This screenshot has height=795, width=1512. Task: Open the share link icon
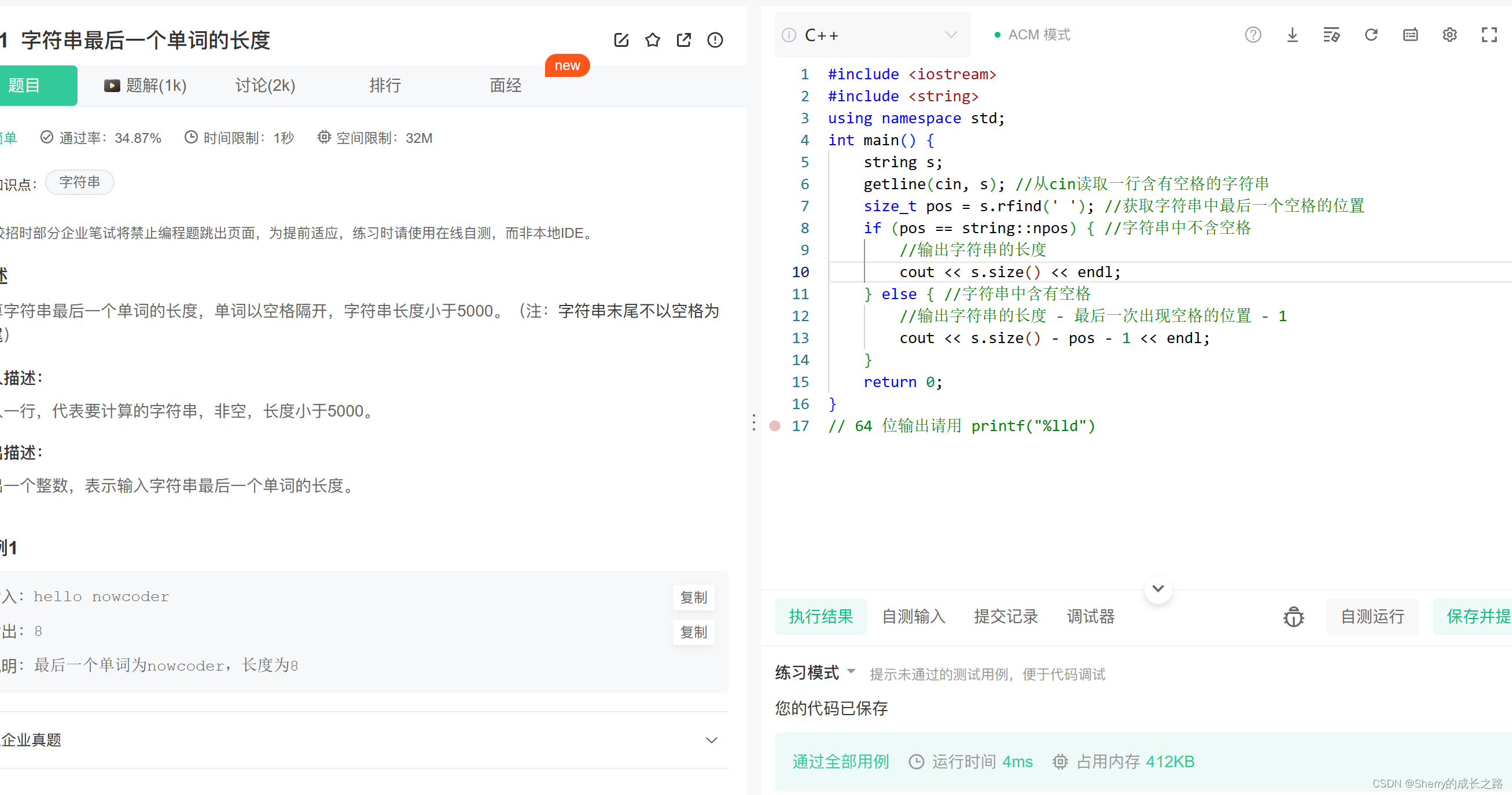click(683, 40)
